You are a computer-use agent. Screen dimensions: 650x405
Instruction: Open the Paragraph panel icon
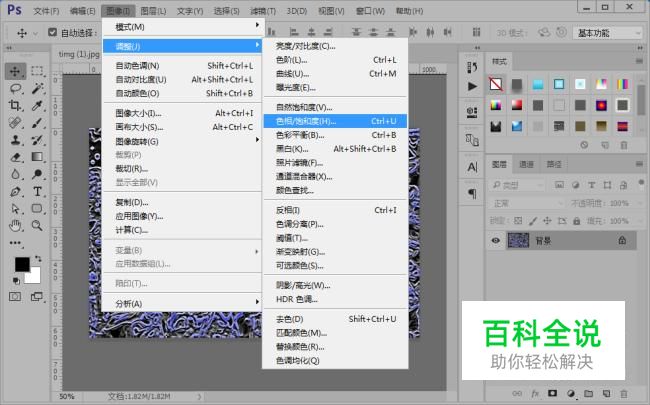pyautogui.click(x=472, y=194)
